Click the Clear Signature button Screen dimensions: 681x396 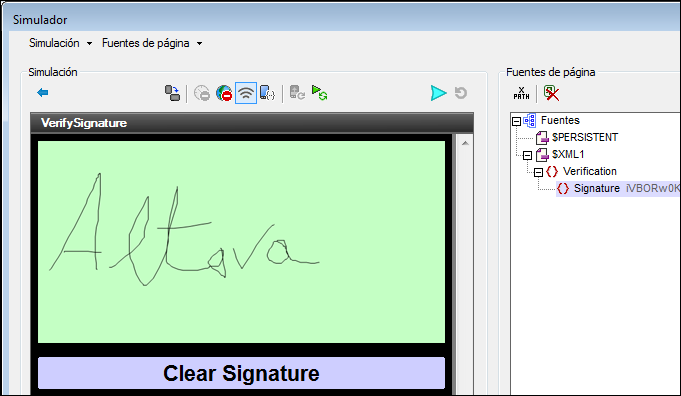[241, 373]
